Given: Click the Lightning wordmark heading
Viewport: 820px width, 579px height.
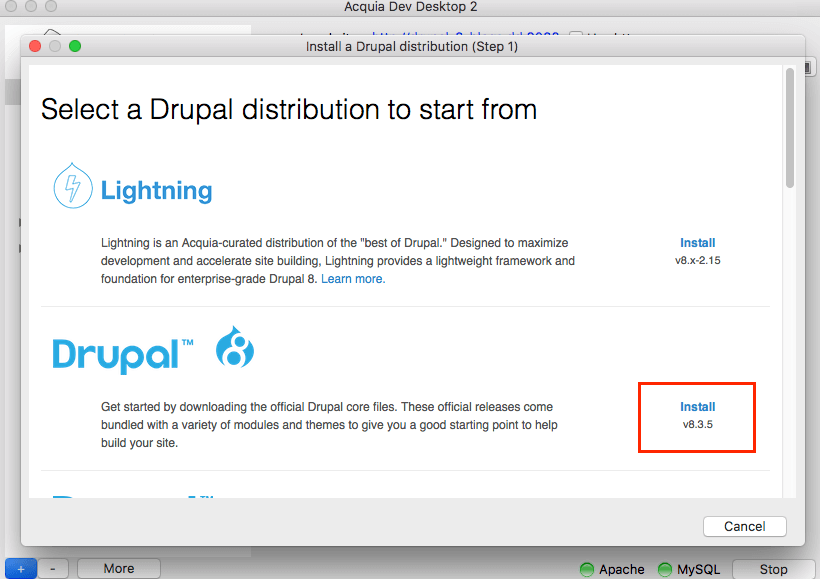Looking at the screenshot, I should [x=156, y=190].
